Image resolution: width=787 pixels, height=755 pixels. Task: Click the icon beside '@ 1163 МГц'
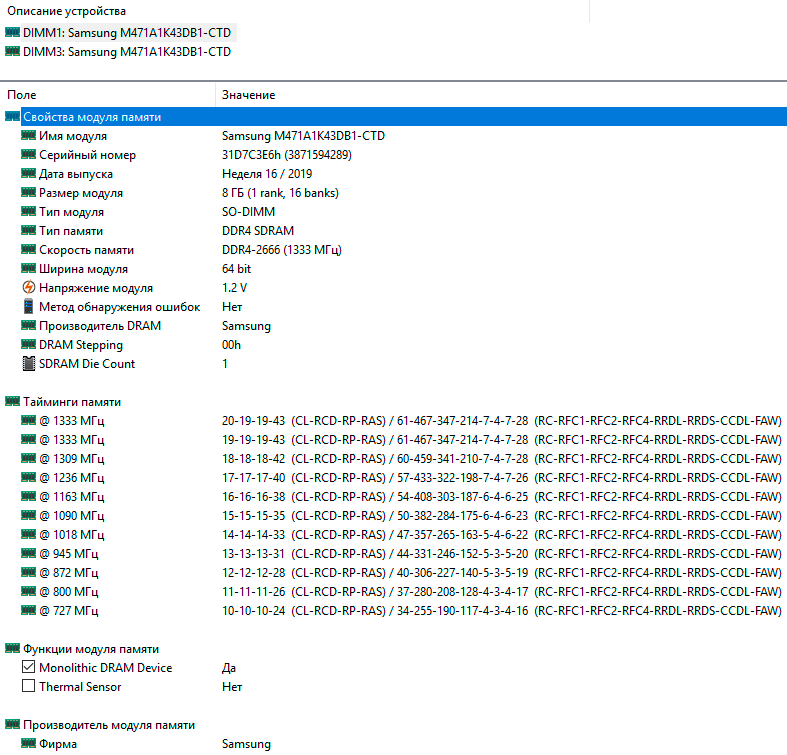[29, 496]
